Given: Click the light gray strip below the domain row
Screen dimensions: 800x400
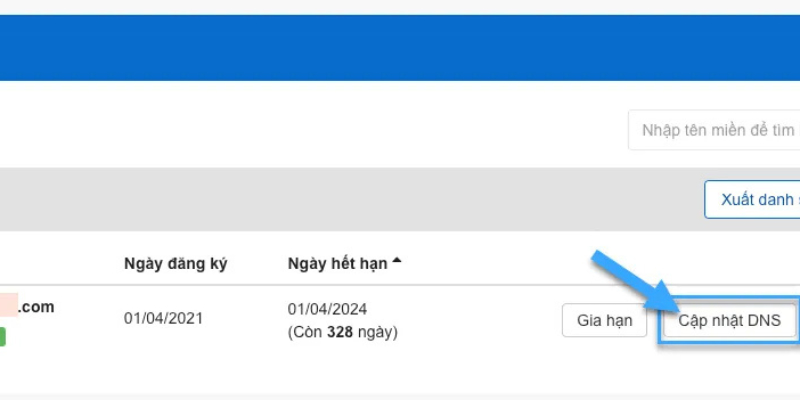Looking at the screenshot, I should click(x=400, y=396).
